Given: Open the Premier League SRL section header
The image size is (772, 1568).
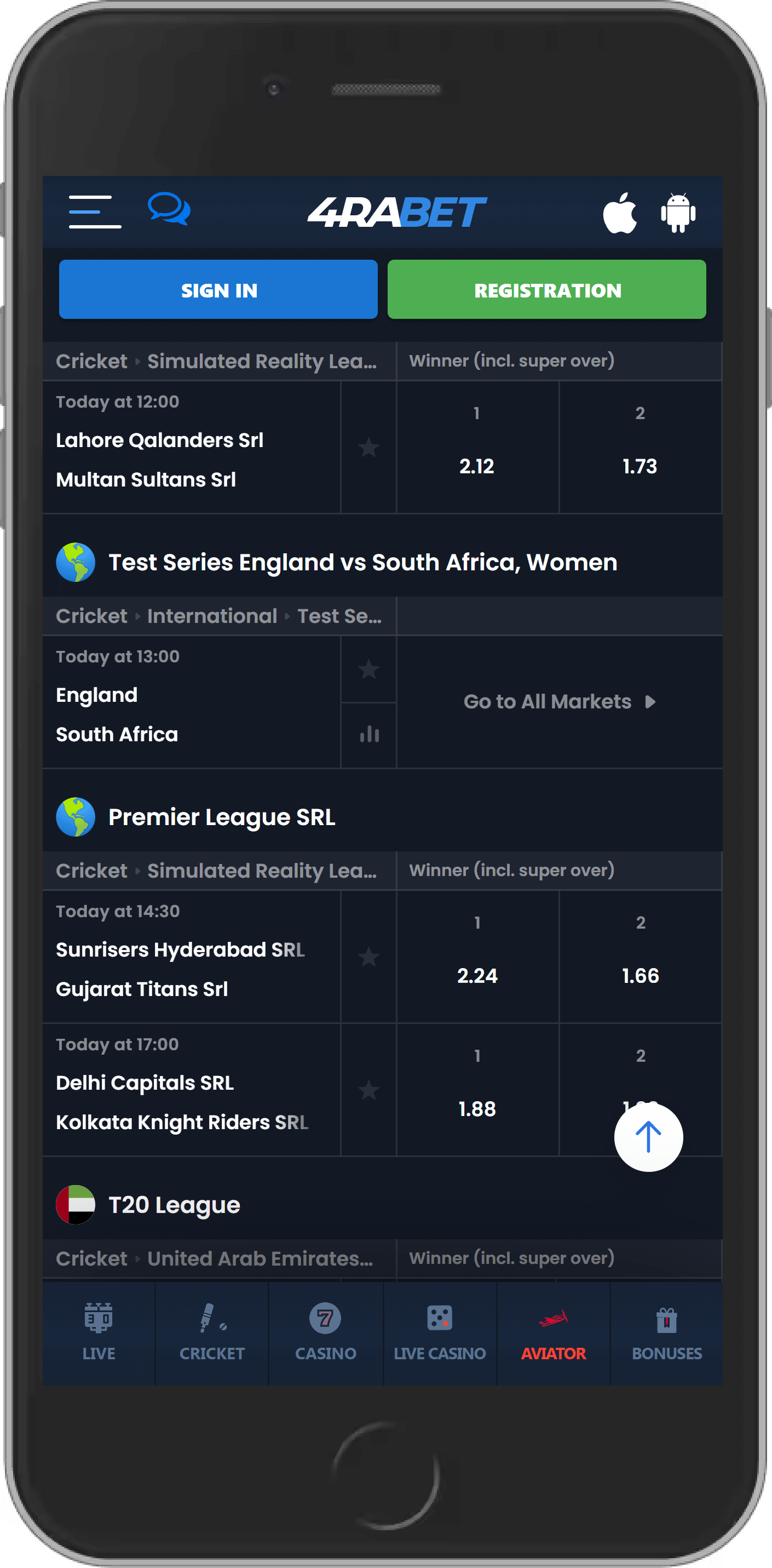Looking at the screenshot, I should [221, 817].
